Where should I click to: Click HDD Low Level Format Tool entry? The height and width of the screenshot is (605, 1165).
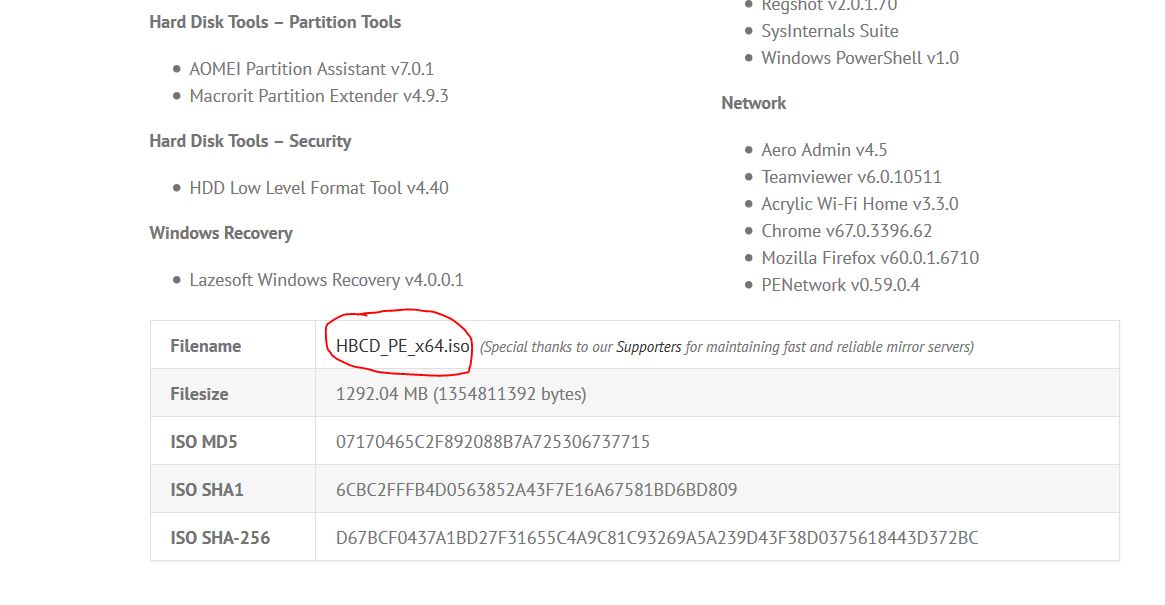pyautogui.click(x=318, y=188)
